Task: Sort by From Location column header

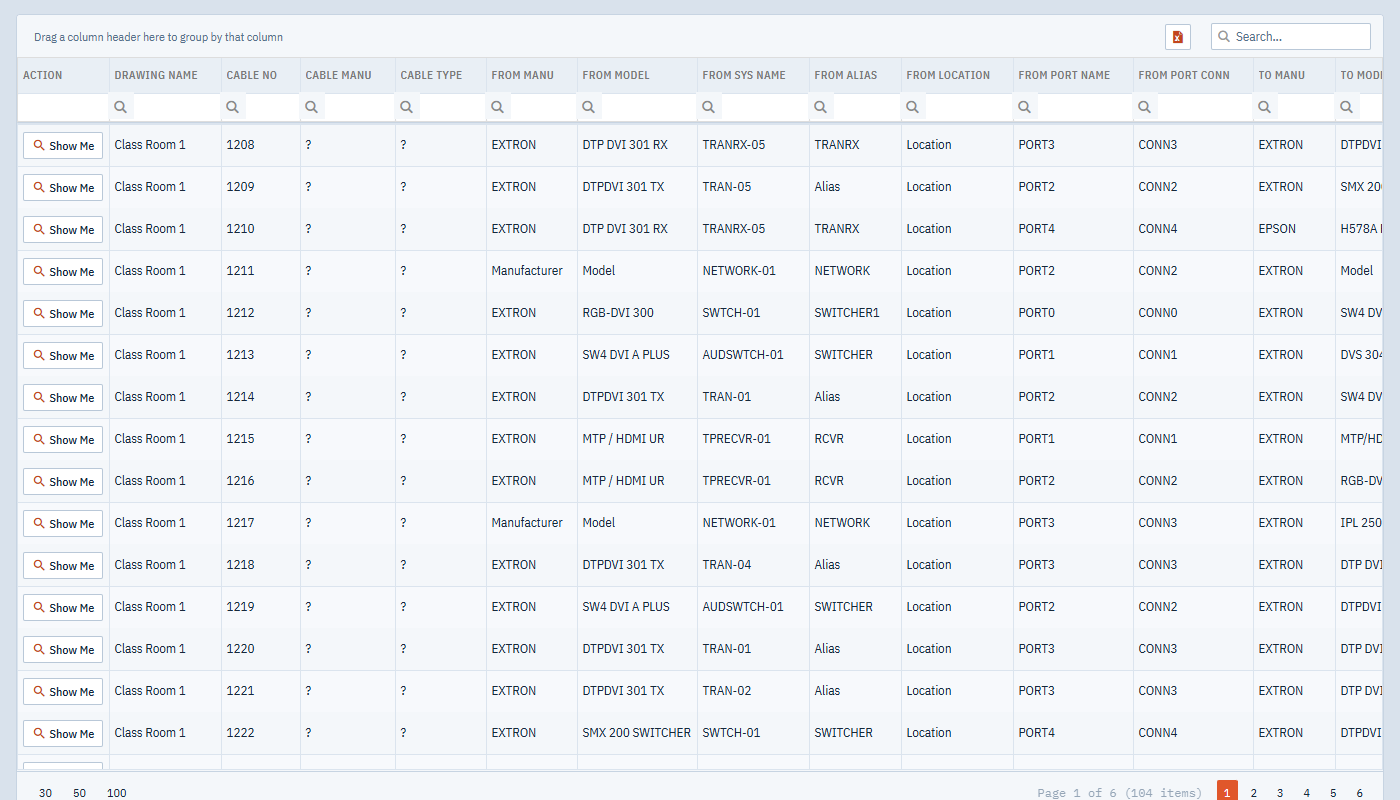Action: 957,75
